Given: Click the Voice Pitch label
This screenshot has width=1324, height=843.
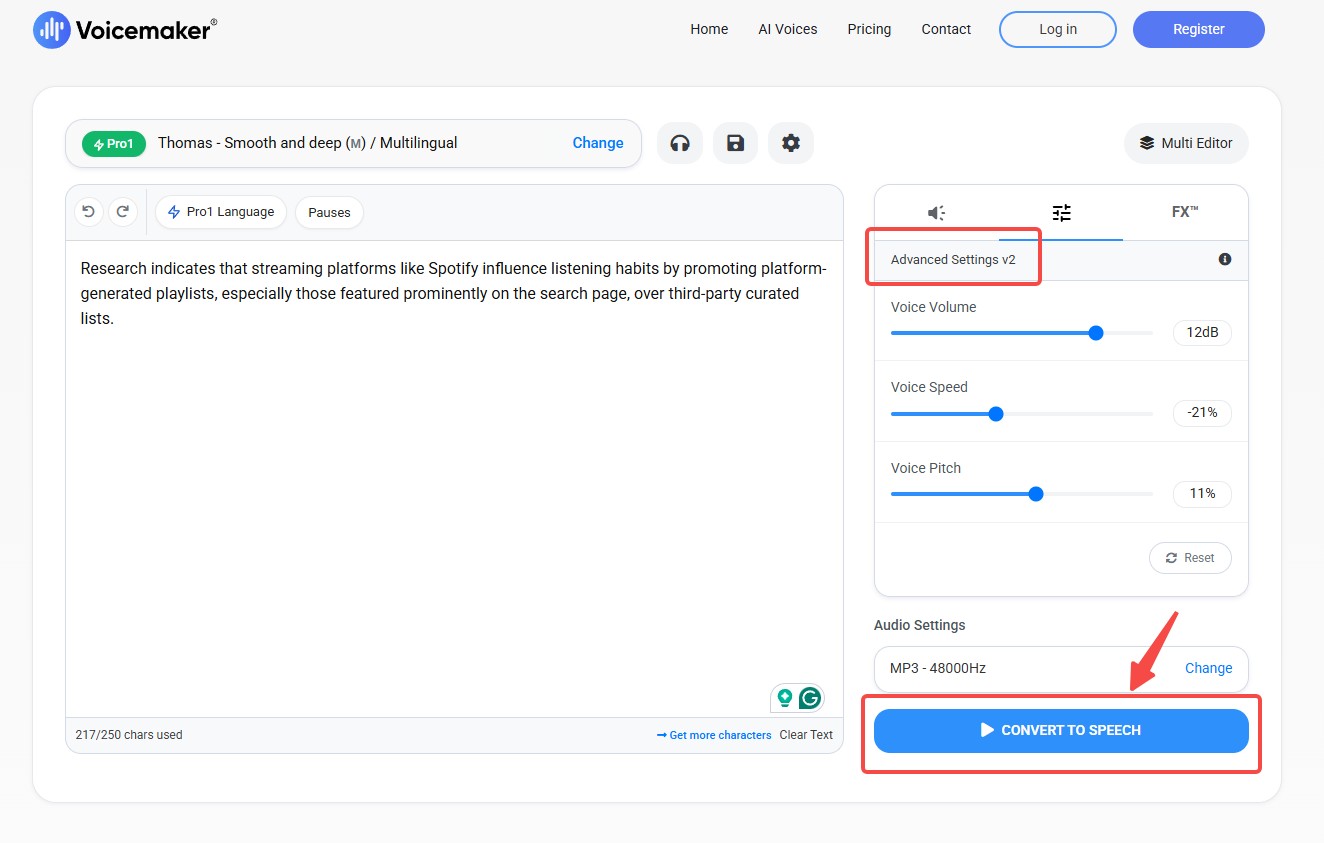Looking at the screenshot, I should (926, 468).
